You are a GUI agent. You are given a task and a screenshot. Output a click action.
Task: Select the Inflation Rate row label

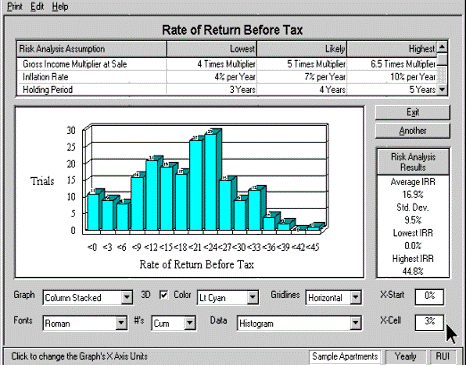(x=45, y=77)
